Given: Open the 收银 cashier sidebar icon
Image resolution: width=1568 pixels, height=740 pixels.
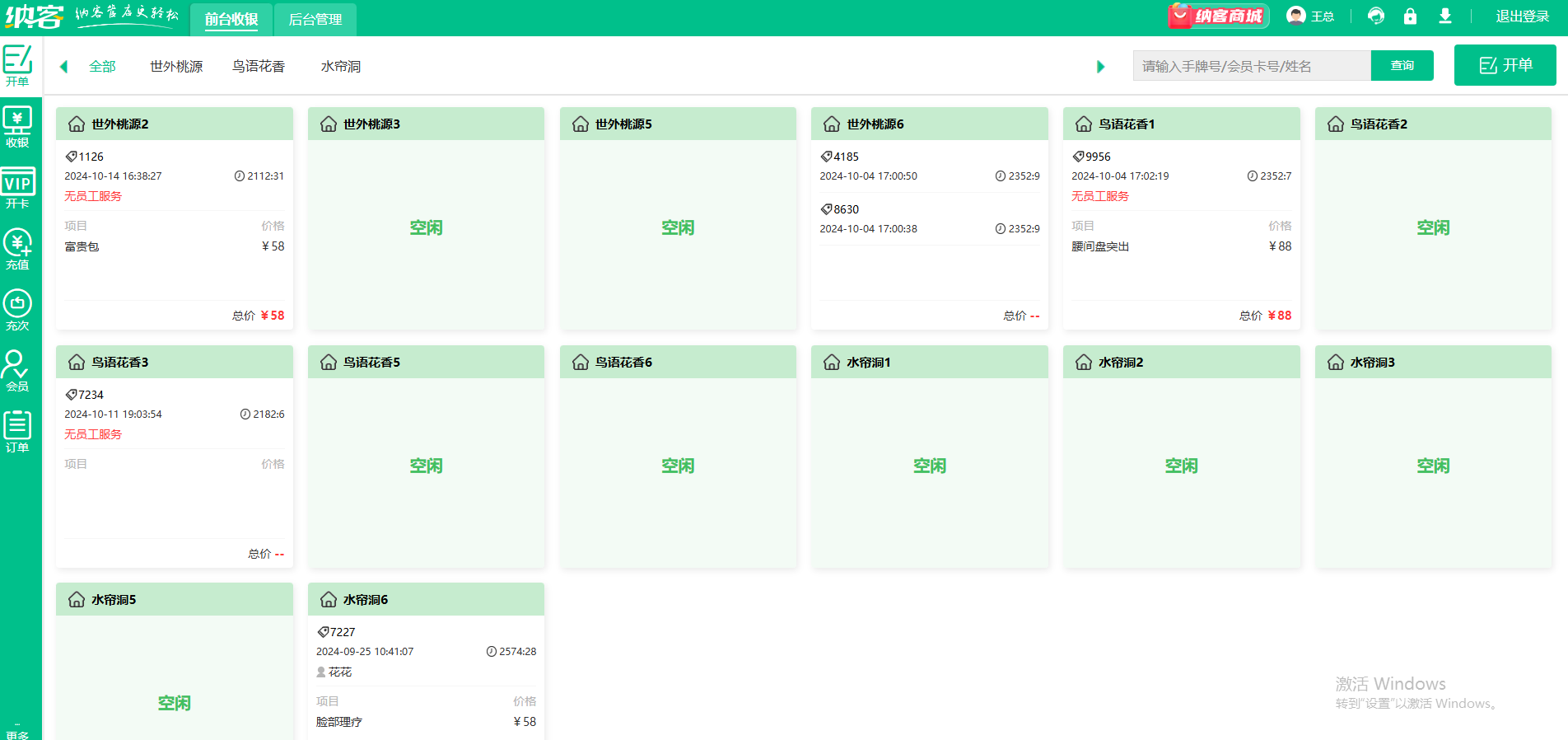Looking at the screenshot, I should (17, 126).
